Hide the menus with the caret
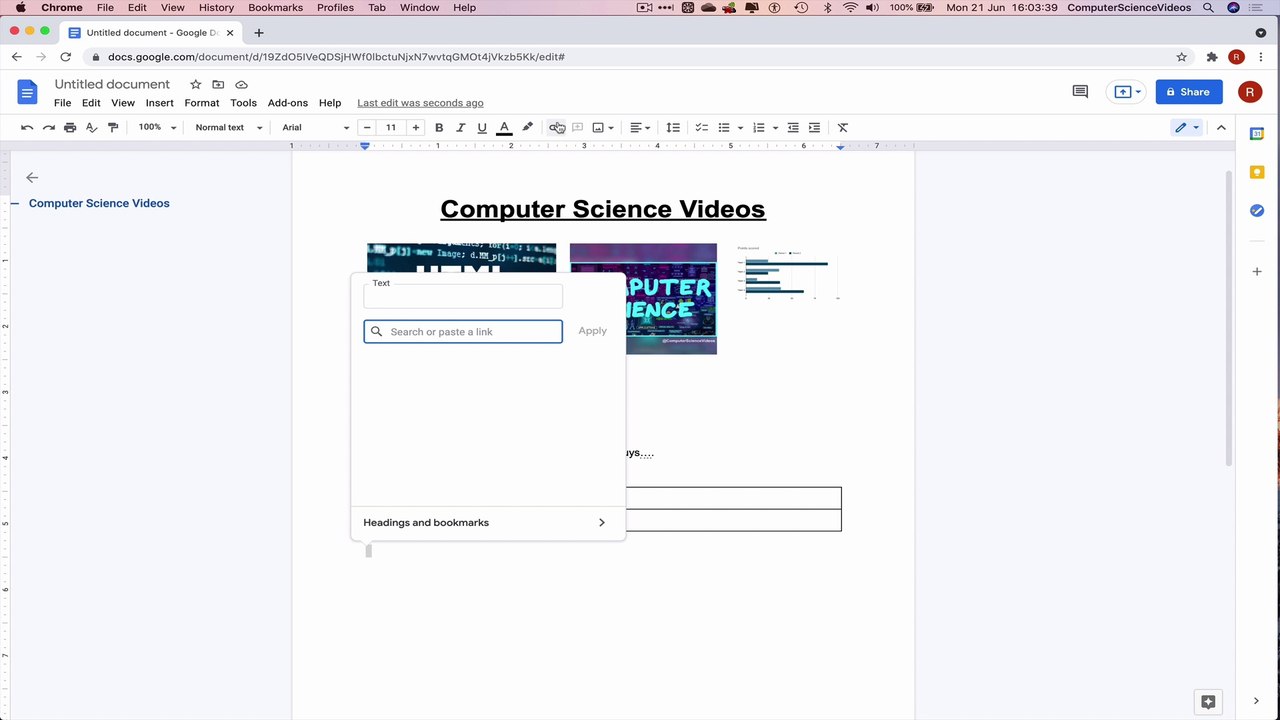This screenshot has width=1280, height=720. click(1221, 127)
